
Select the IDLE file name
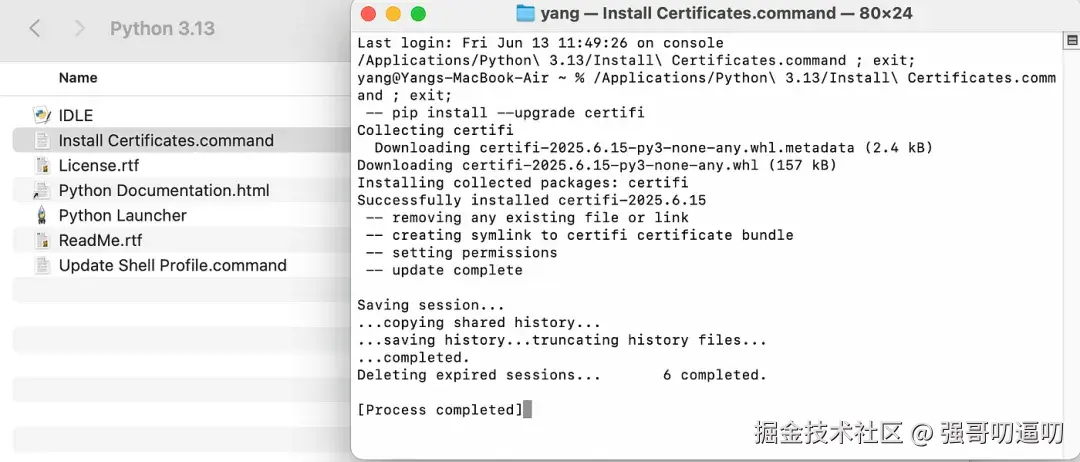[76, 115]
